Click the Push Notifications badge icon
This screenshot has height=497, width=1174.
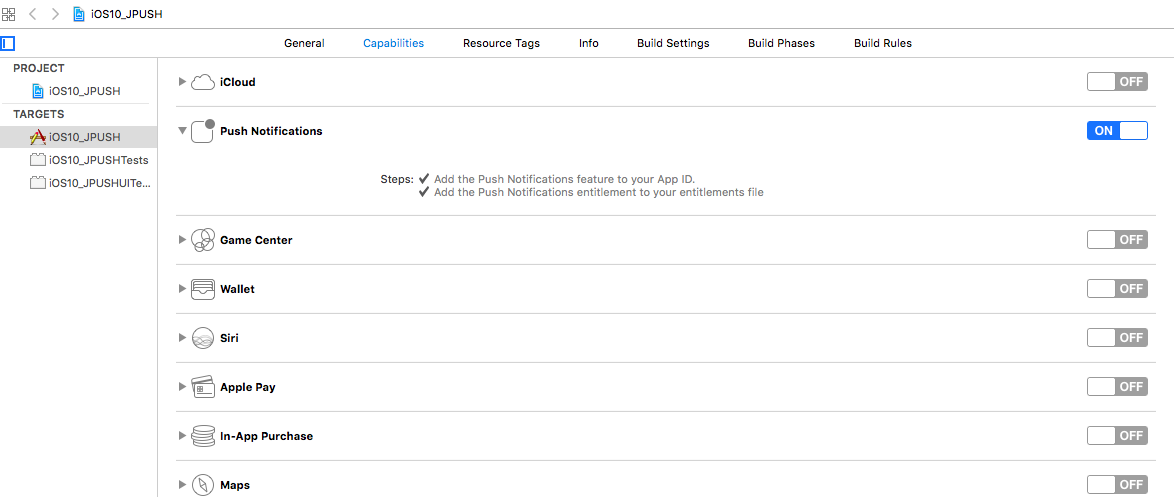(x=203, y=131)
